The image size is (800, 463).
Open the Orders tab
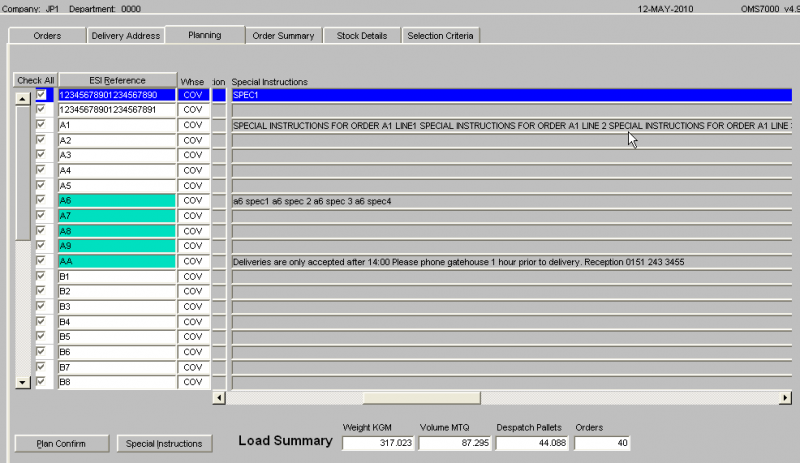47,36
